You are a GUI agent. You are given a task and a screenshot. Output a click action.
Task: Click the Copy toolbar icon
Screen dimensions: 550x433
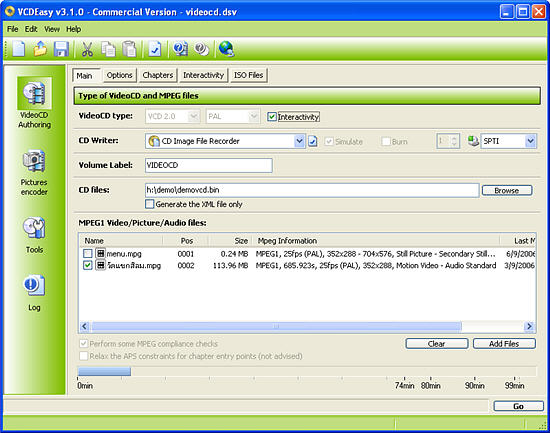pyautogui.click(x=108, y=49)
